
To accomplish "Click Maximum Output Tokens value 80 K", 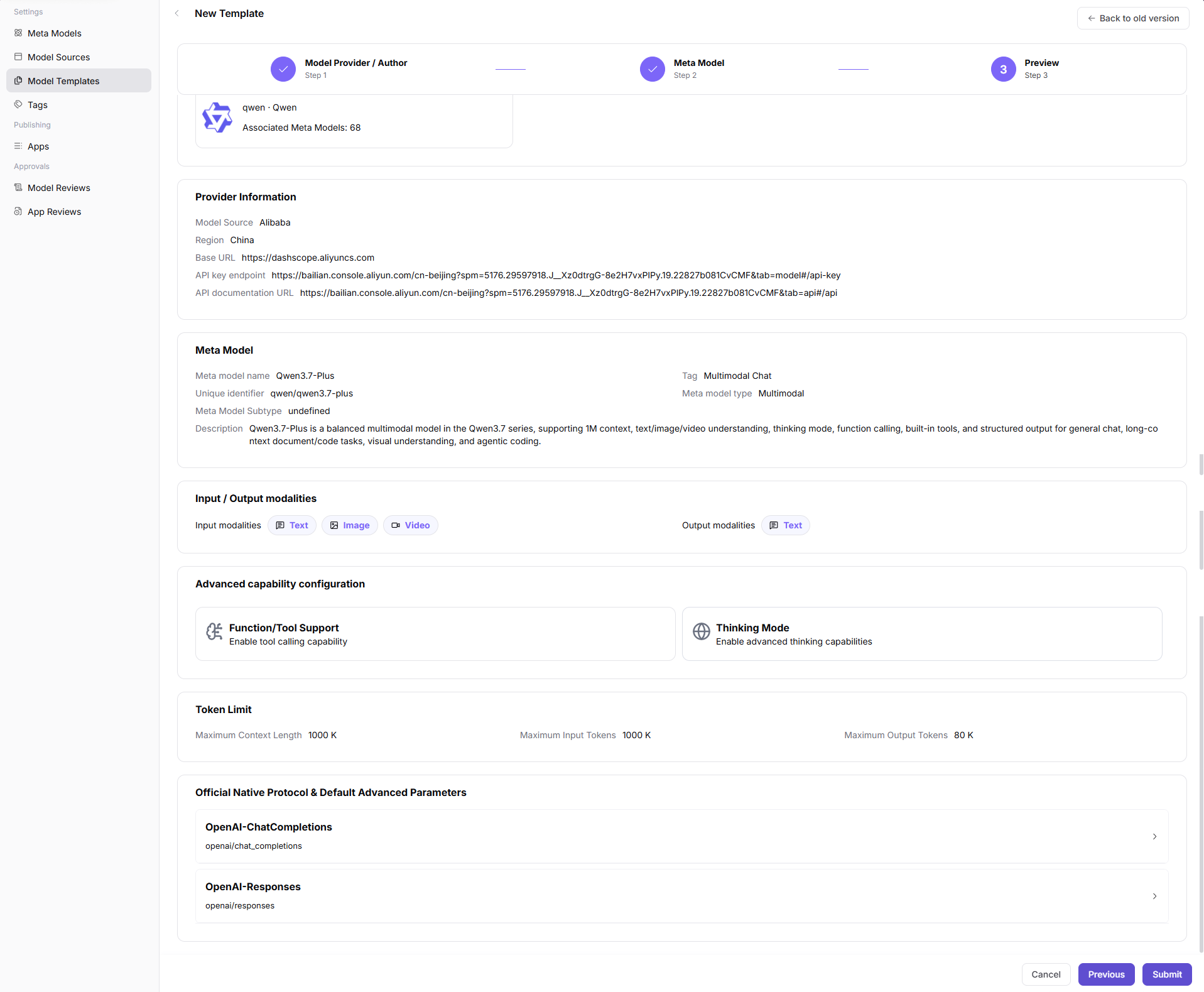I will pos(963,735).
